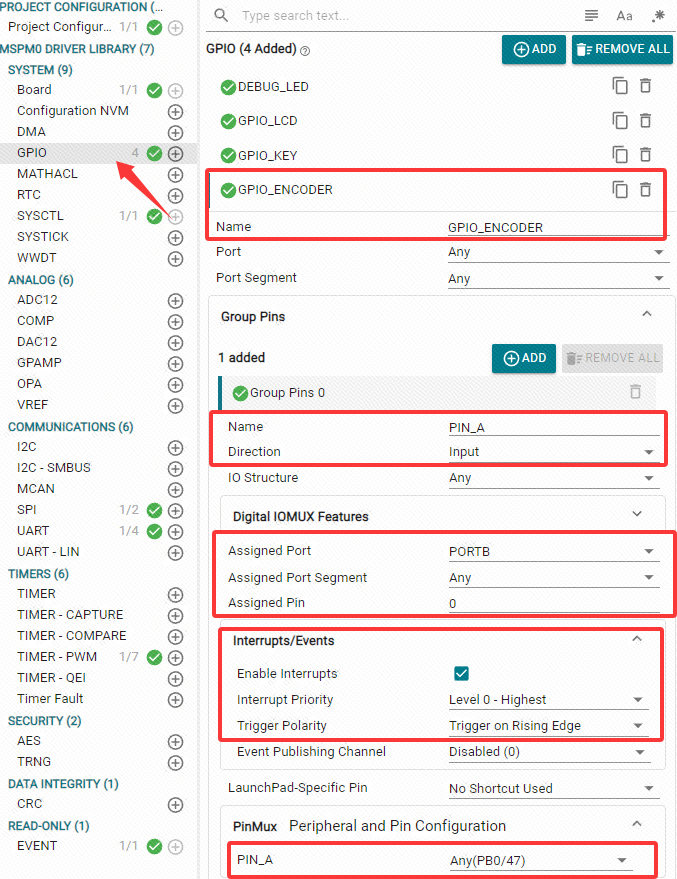677x879 pixels.
Task: Select SYSCTL in the module list
Action: (x=40, y=216)
